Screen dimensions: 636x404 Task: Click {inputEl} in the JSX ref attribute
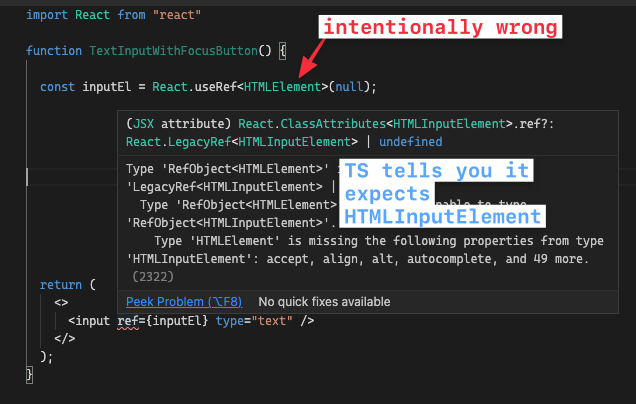(x=177, y=321)
